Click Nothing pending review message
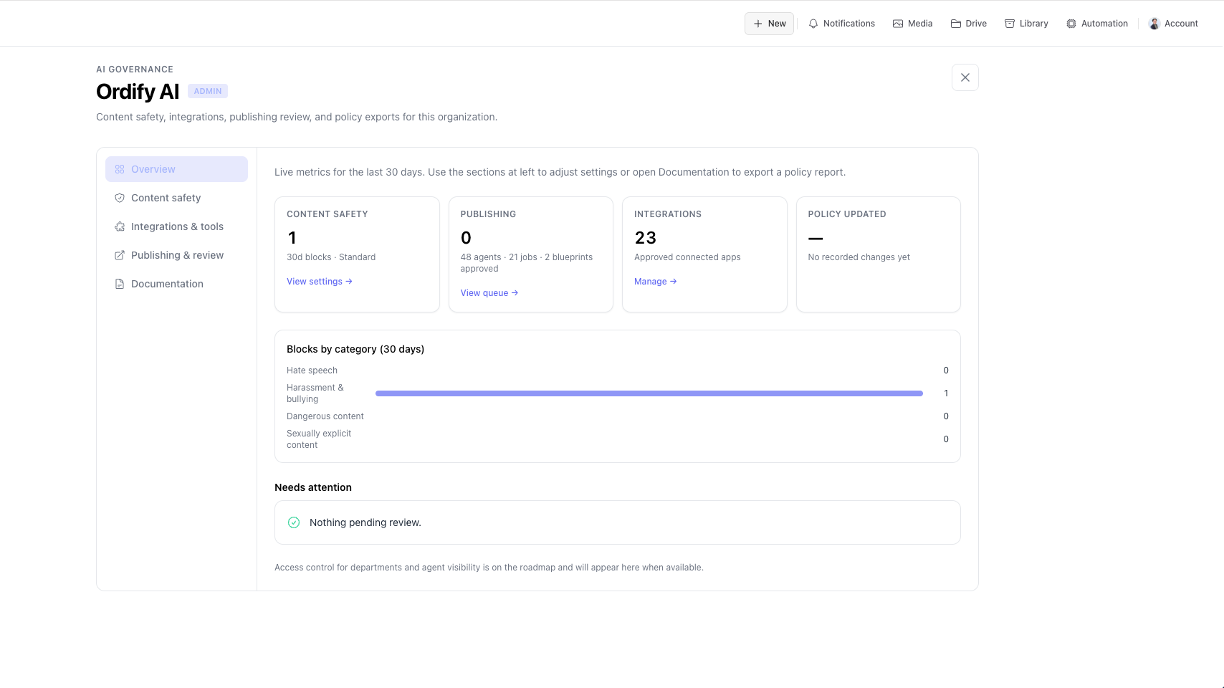 [365, 522]
